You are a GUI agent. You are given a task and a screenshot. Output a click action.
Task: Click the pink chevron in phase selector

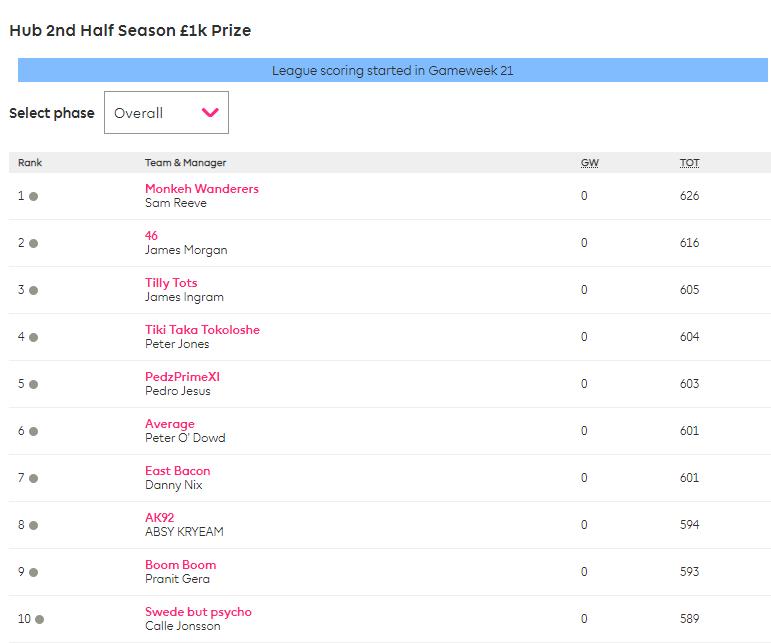[210, 113]
